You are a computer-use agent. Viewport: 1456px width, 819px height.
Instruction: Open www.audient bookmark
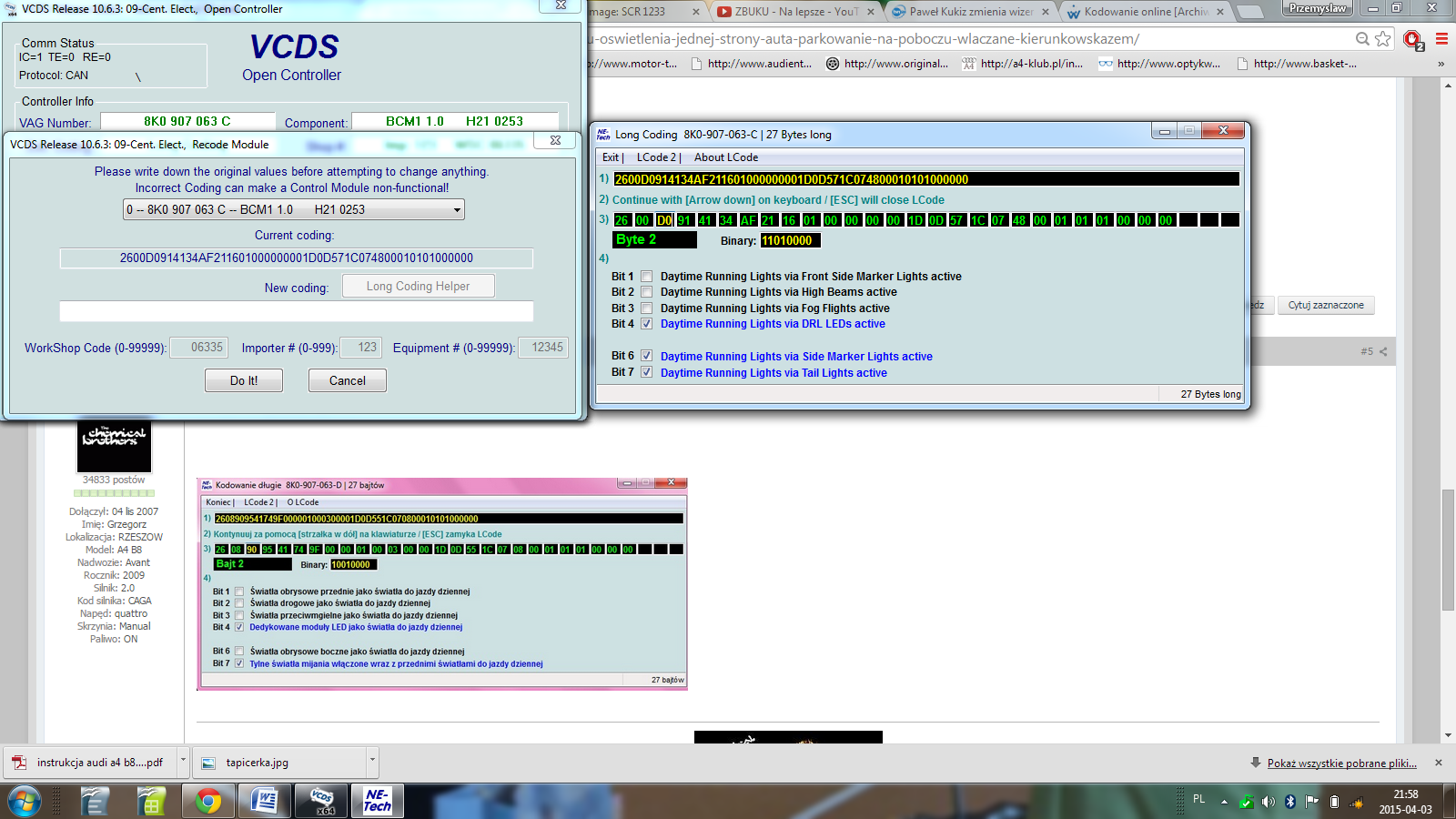click(x=752, y=64)
